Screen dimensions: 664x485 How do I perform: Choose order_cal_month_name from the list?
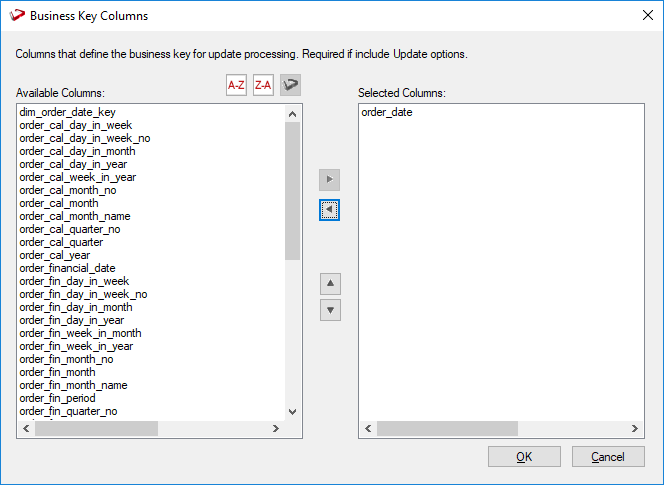click(x=75, y=216)
